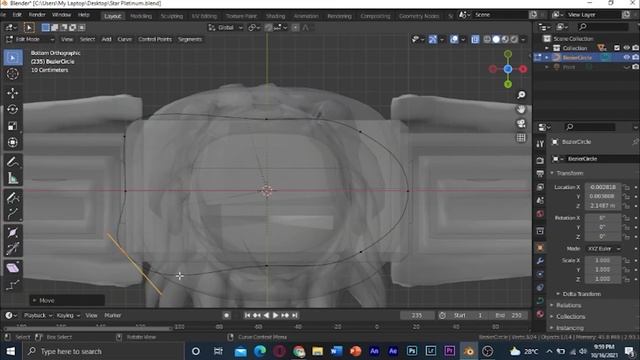Image resolution: width=640 pixels, height=360 pixels.
Task: Switch to Shading workspace tab
Action: [x=276, y=16]
